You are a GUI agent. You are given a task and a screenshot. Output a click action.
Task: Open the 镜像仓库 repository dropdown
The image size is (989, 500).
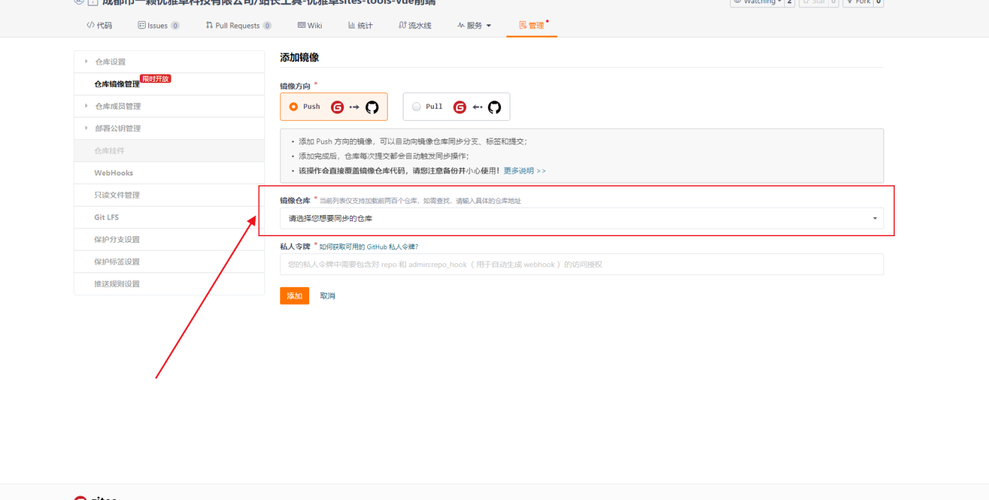(582, 218)
